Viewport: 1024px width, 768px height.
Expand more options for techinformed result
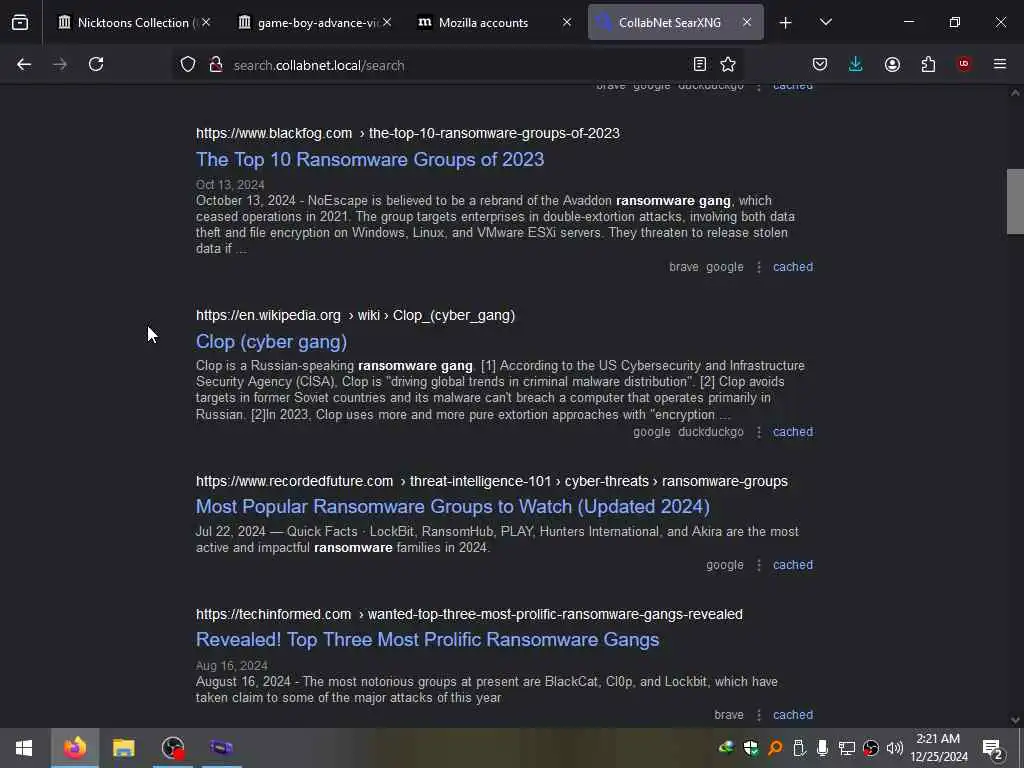click(x=759, y=715)
